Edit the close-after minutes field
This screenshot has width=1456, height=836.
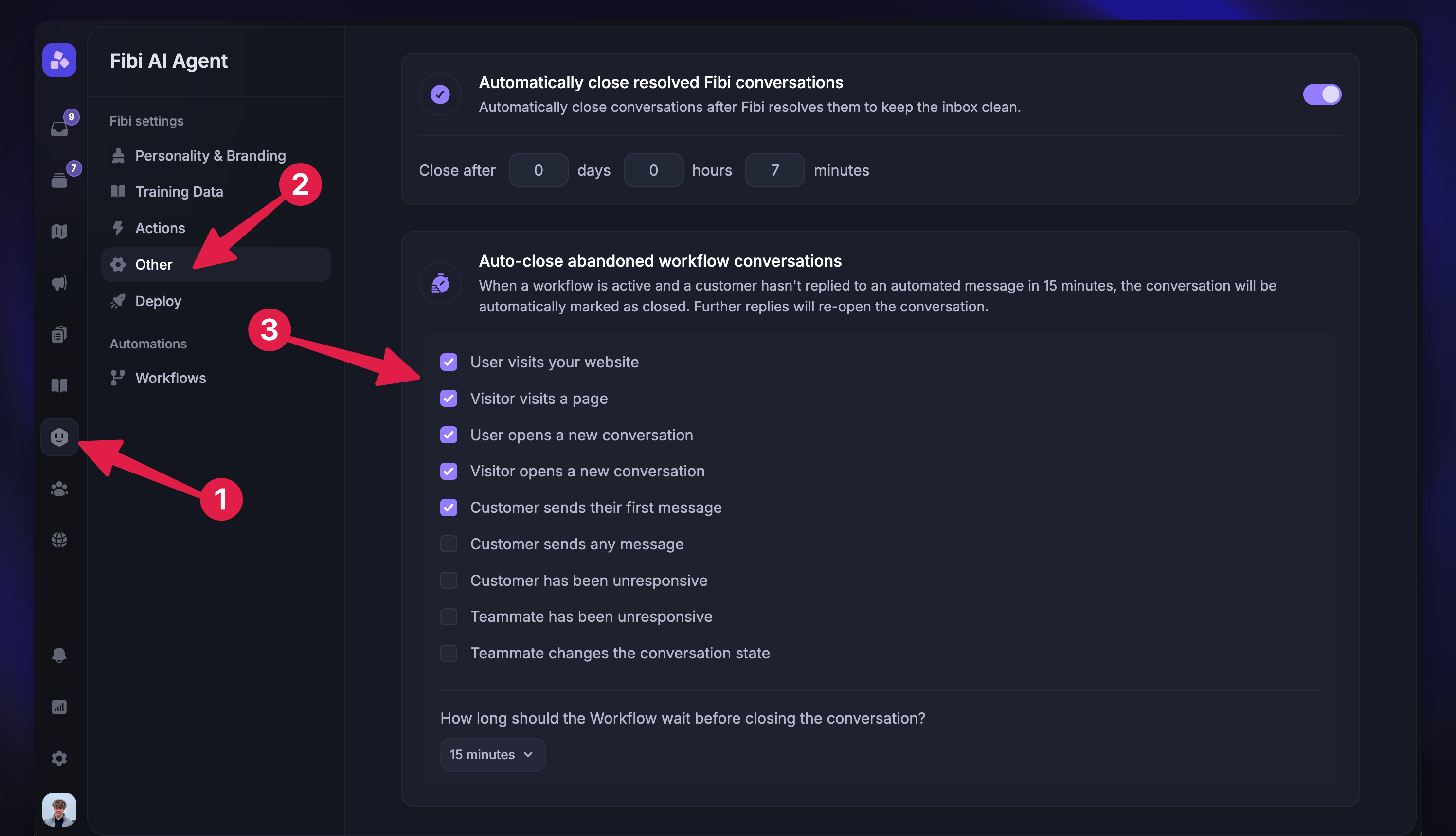[x=774, y=170]
